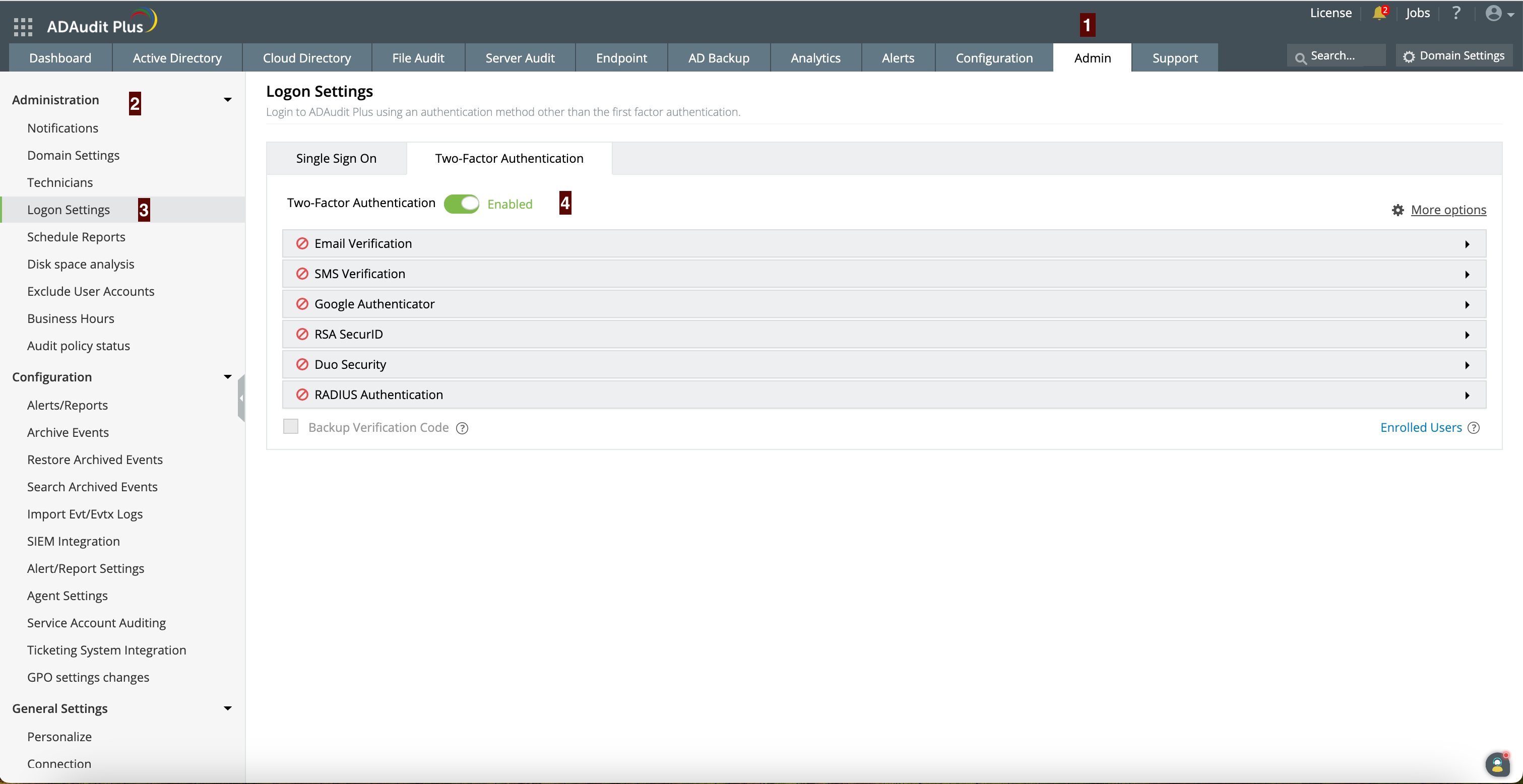Click help icon next to Enrolled Users
Viewport: 1523px width, 784px height.
[1474, 427]
